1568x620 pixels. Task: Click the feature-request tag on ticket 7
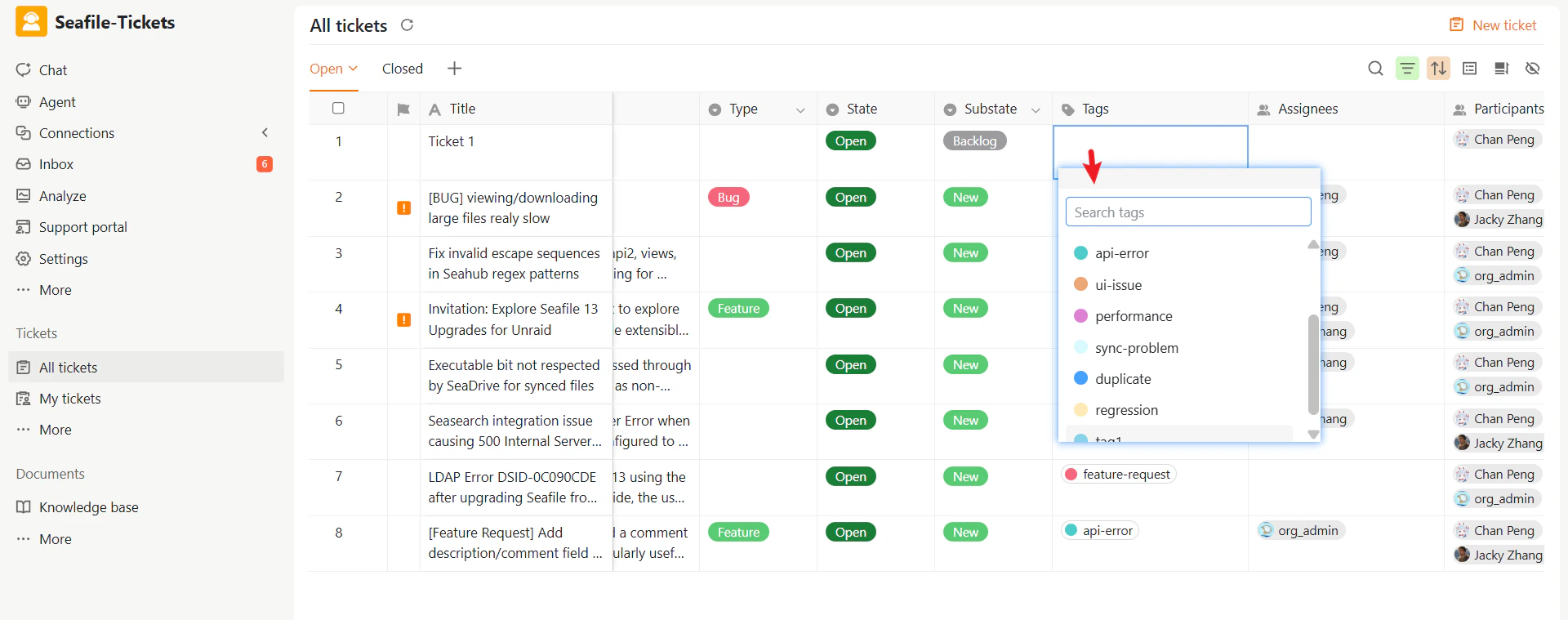(1118, 475)
